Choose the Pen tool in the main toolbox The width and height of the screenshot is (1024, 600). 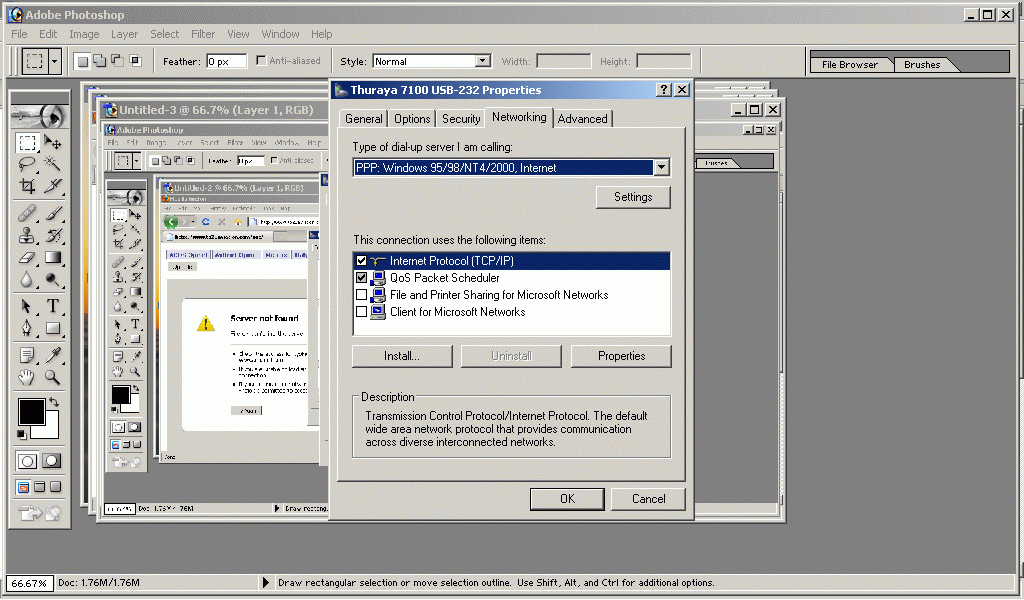[x=27, y=328]
